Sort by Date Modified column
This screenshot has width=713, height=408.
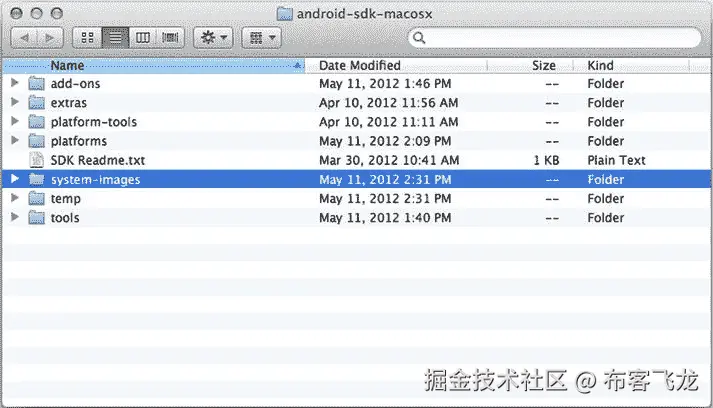tap(396, 65)
